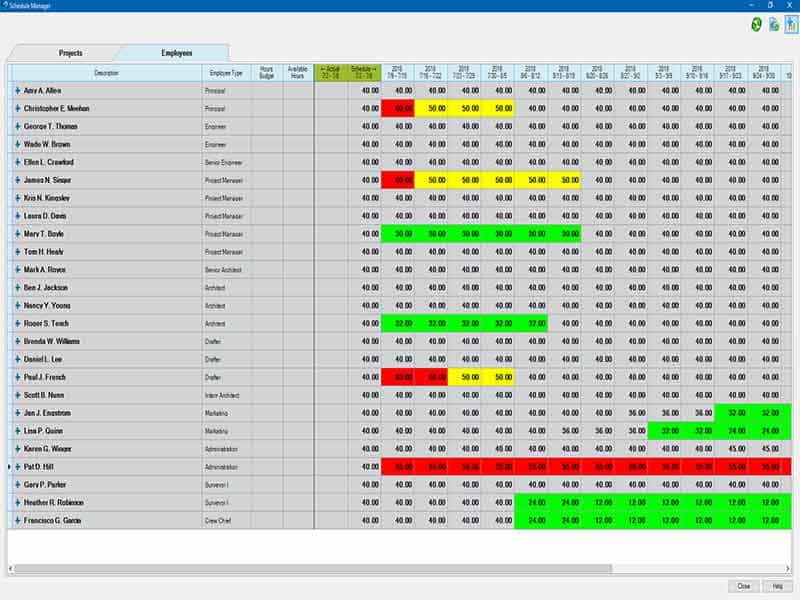Click the first green 24.00 in Heather R. Robinson row
Image resolution: width=800 pixels, height=600 pixels.
(x=531, y=503)
